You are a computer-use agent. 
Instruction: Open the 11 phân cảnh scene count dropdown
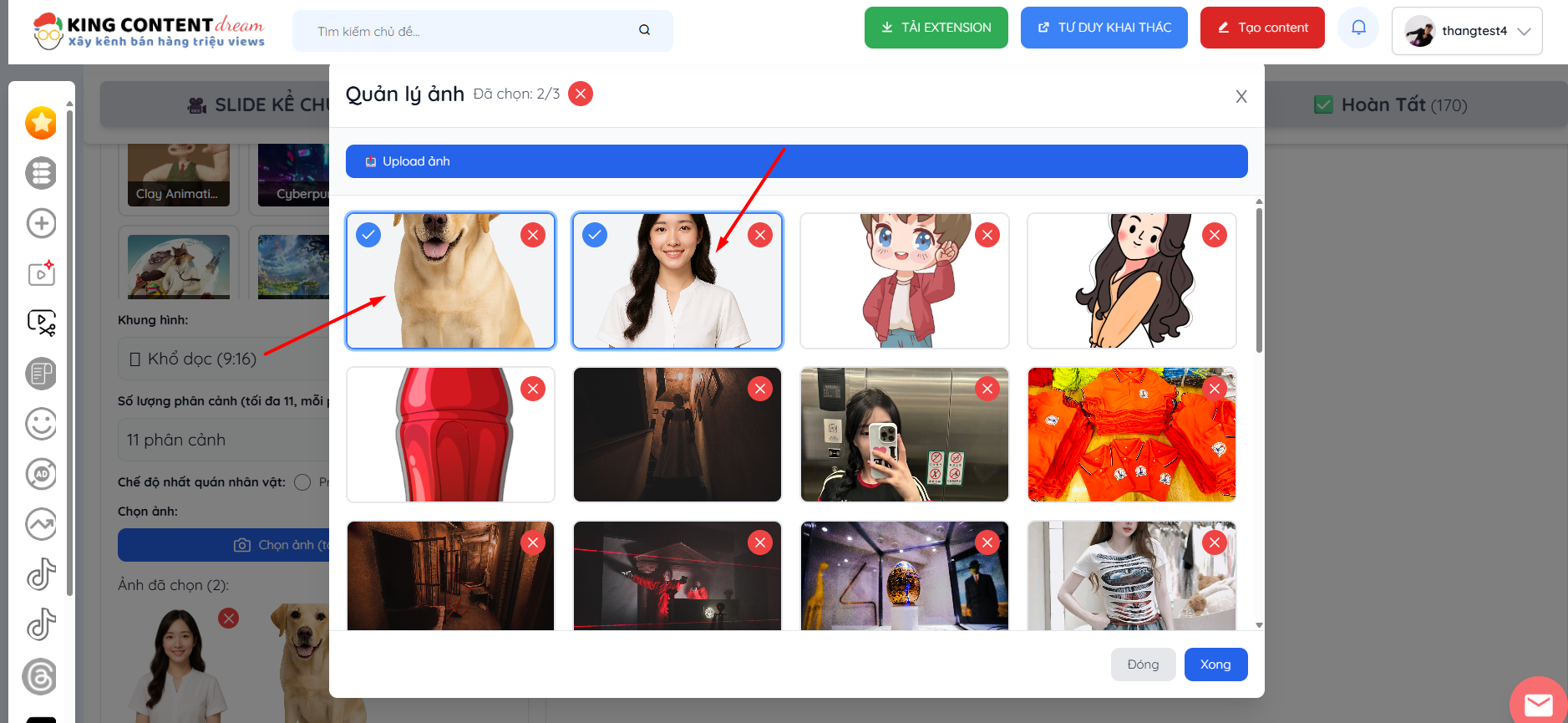[x=224, y=440]
